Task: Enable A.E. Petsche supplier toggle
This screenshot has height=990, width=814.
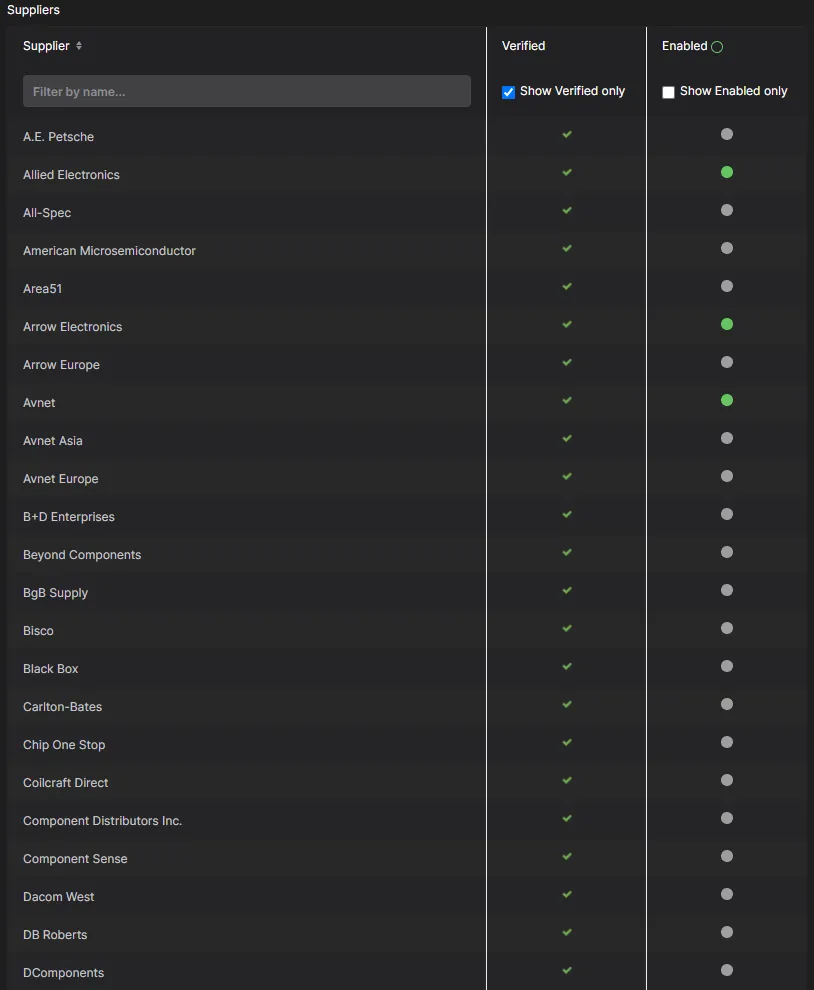Action: [727, 134]
